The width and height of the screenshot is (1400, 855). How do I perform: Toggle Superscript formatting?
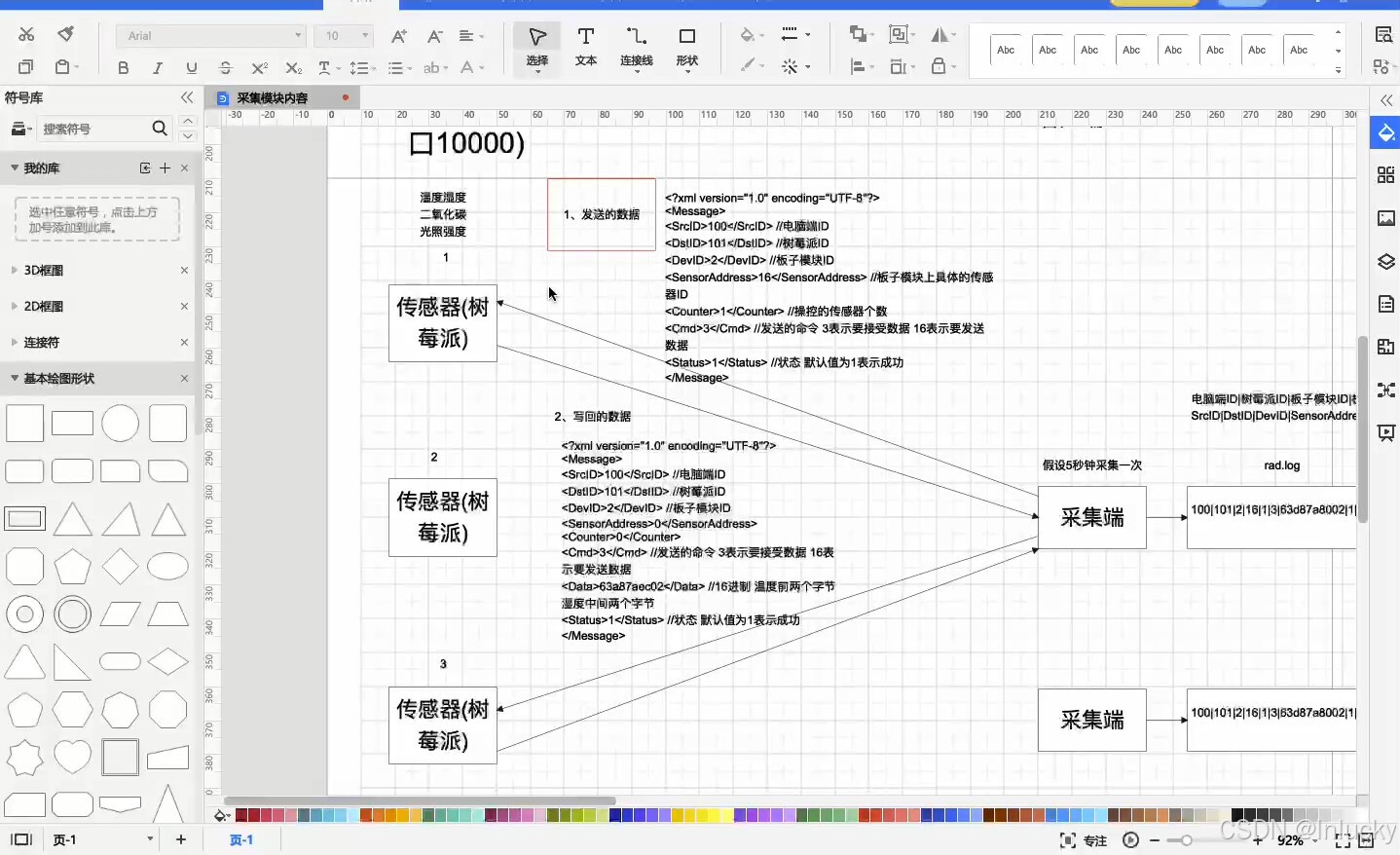click(259, 67)
